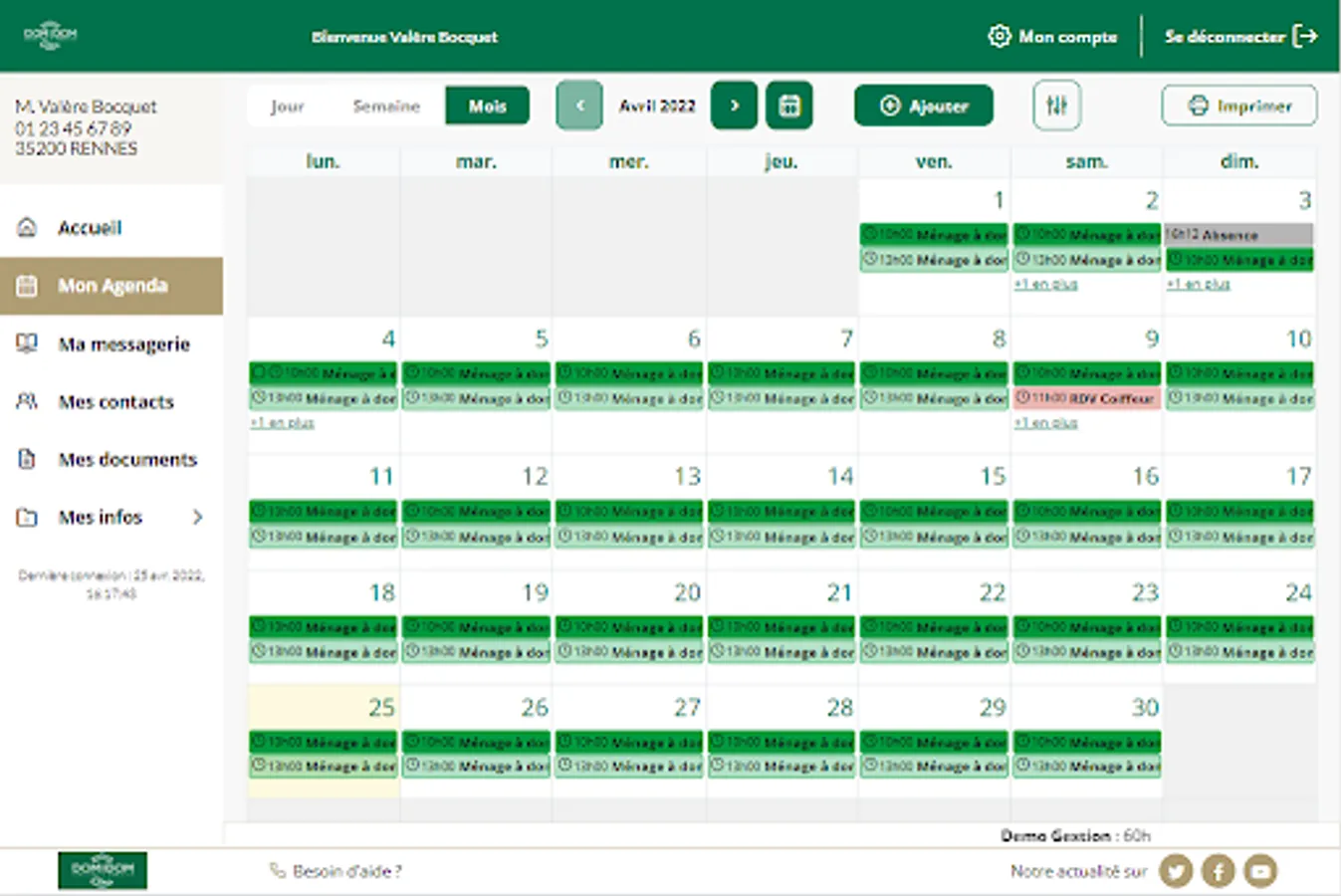Click the Mes infos folder icon
The width and height of the screenshot is (1341, 896).
coord(28,517)
